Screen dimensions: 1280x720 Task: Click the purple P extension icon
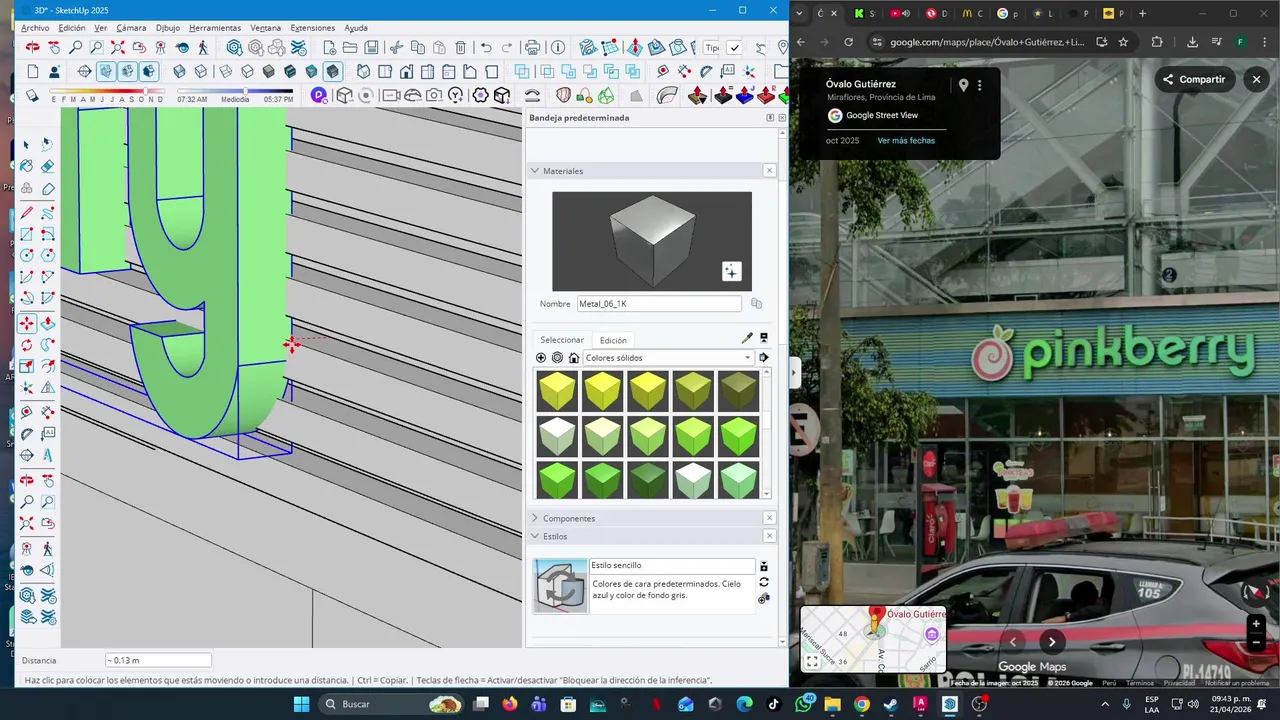(319, 95)
